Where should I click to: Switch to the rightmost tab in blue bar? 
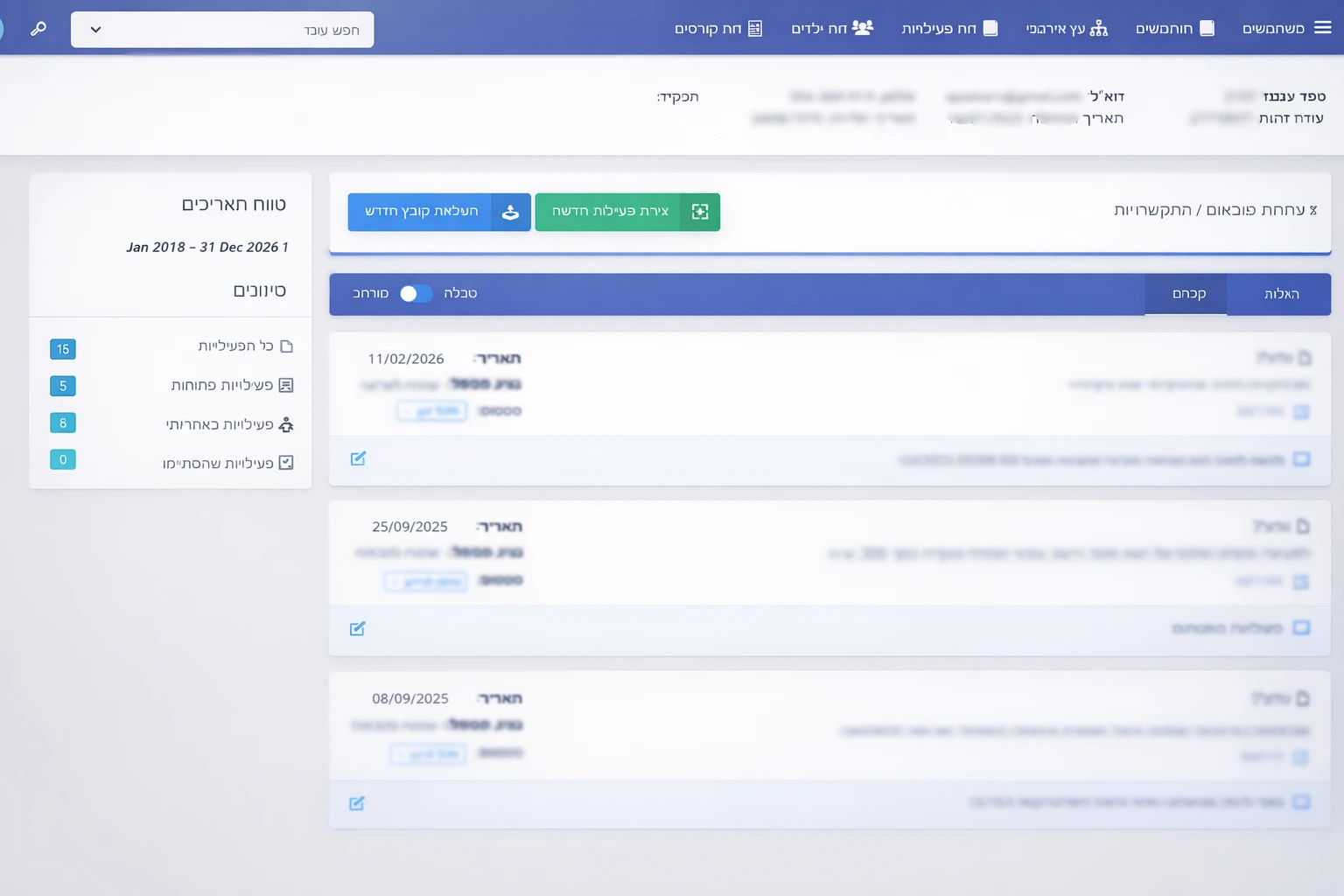click(1280, 294)
